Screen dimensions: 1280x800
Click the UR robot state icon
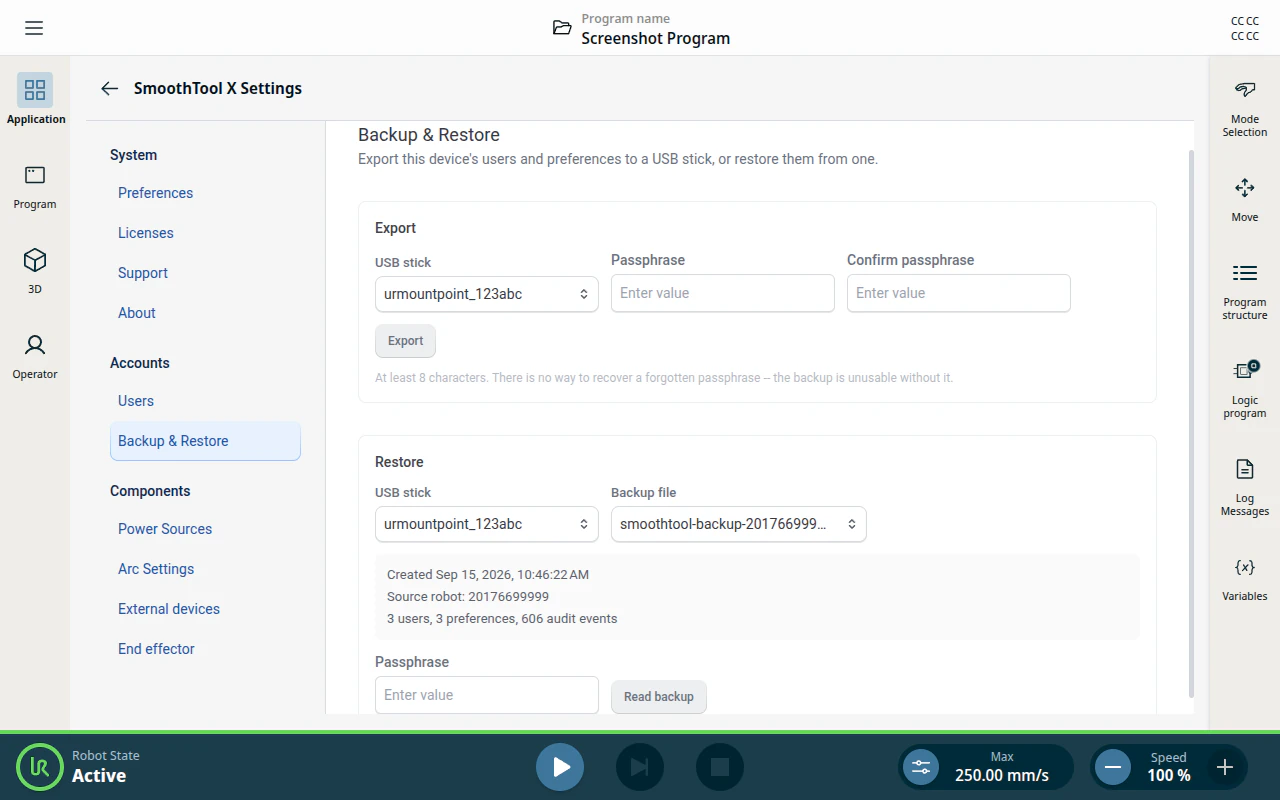[x=40, y=767]
